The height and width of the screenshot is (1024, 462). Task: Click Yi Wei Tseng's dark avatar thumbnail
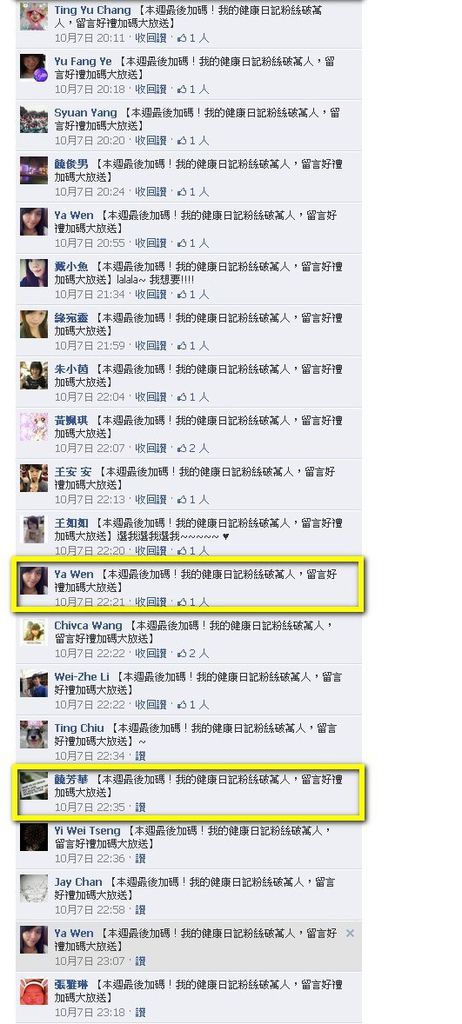(33, 837)
